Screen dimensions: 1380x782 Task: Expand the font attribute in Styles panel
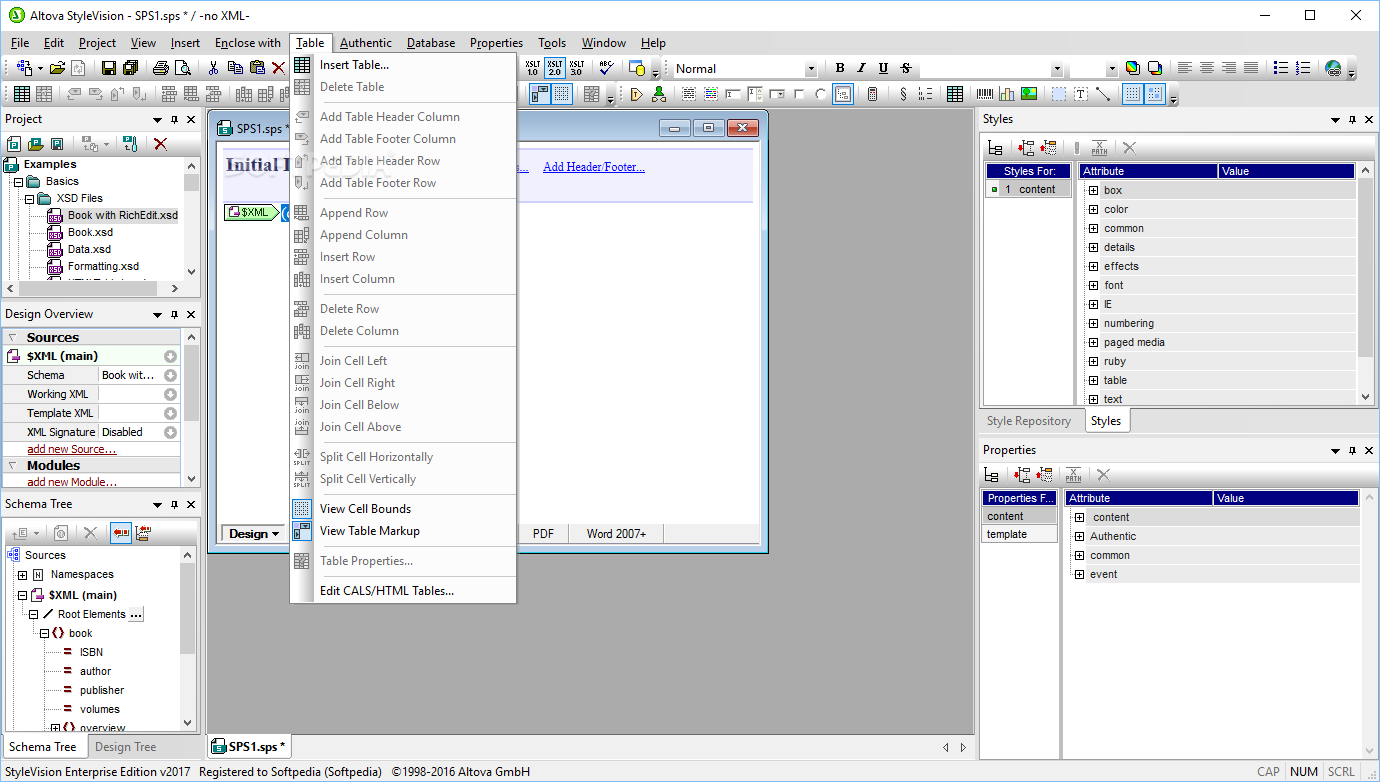click(1093, 285)
